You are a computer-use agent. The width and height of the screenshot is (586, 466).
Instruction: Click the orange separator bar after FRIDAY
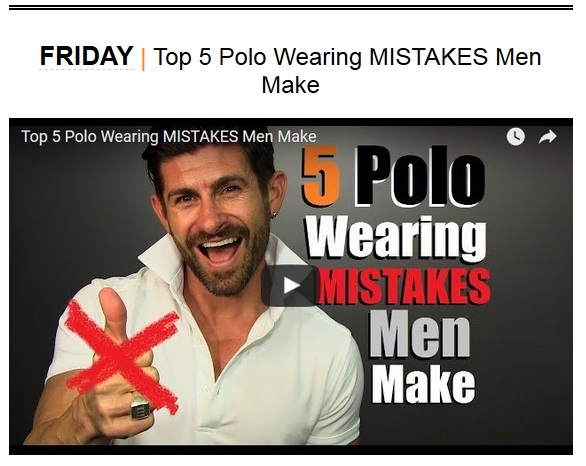pos(143,59)
